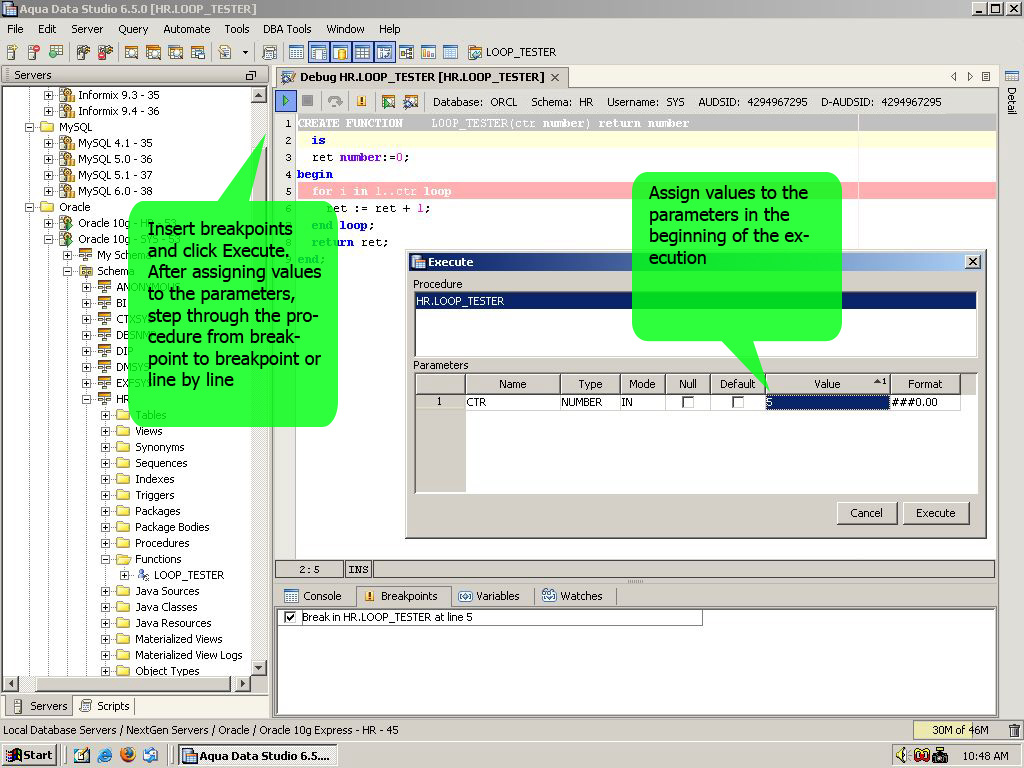1024x768 pixels.
Task: Switch to the Variables tab
Action: pos(489,596)
